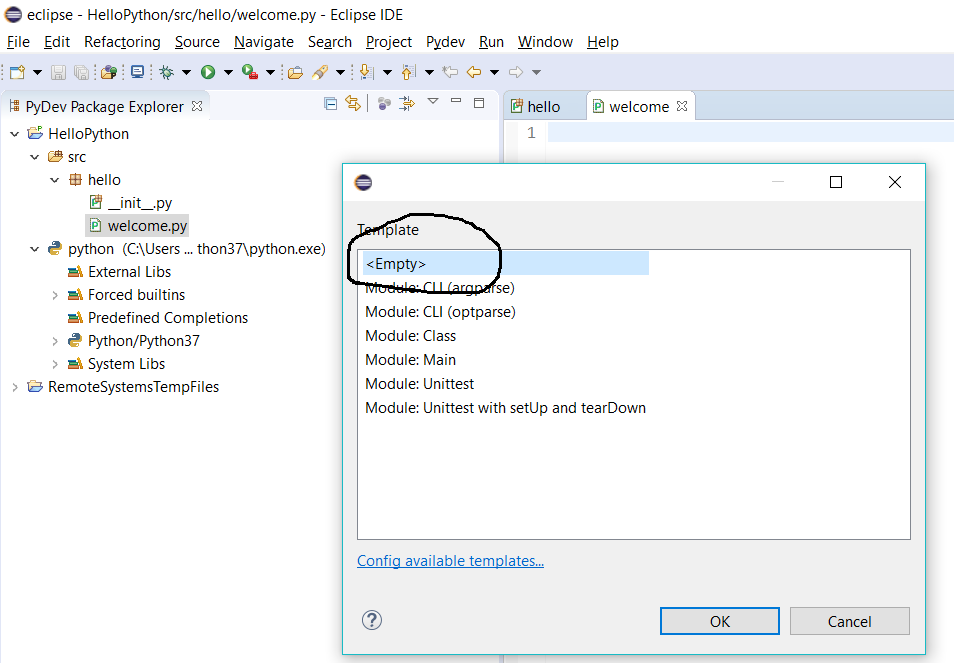The width and height of the screenshot is (954, 663).
Task: Click the Search pen toolbar icon
Action: [x=320, y=72]
